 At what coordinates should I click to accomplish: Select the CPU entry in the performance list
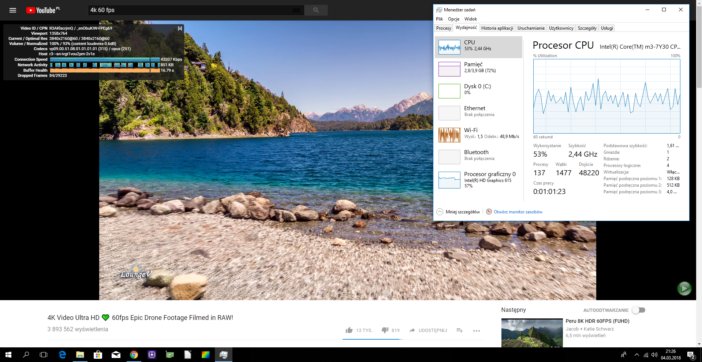click(x=478, y=47)
